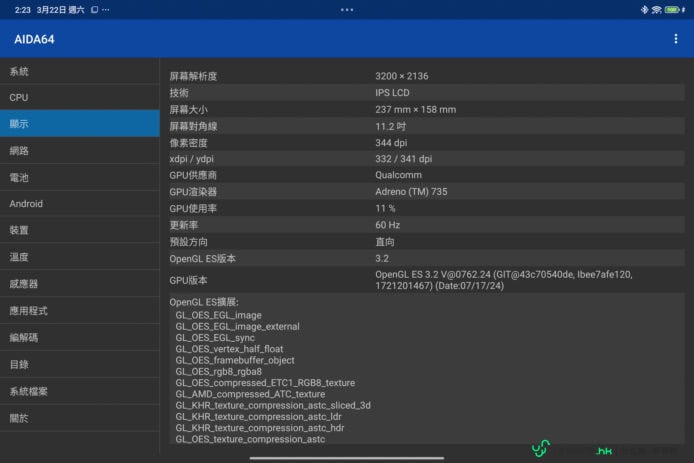
Task: Open the 編解碼 page
Action: pyautogui.click(x=79, y=338)
